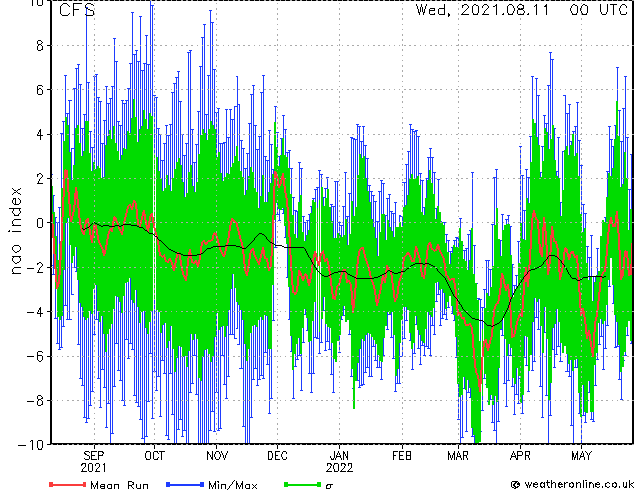Viewport: 634px width, 490px height.
Task: Click the MAR month label
Action: (x=458, y=456)
